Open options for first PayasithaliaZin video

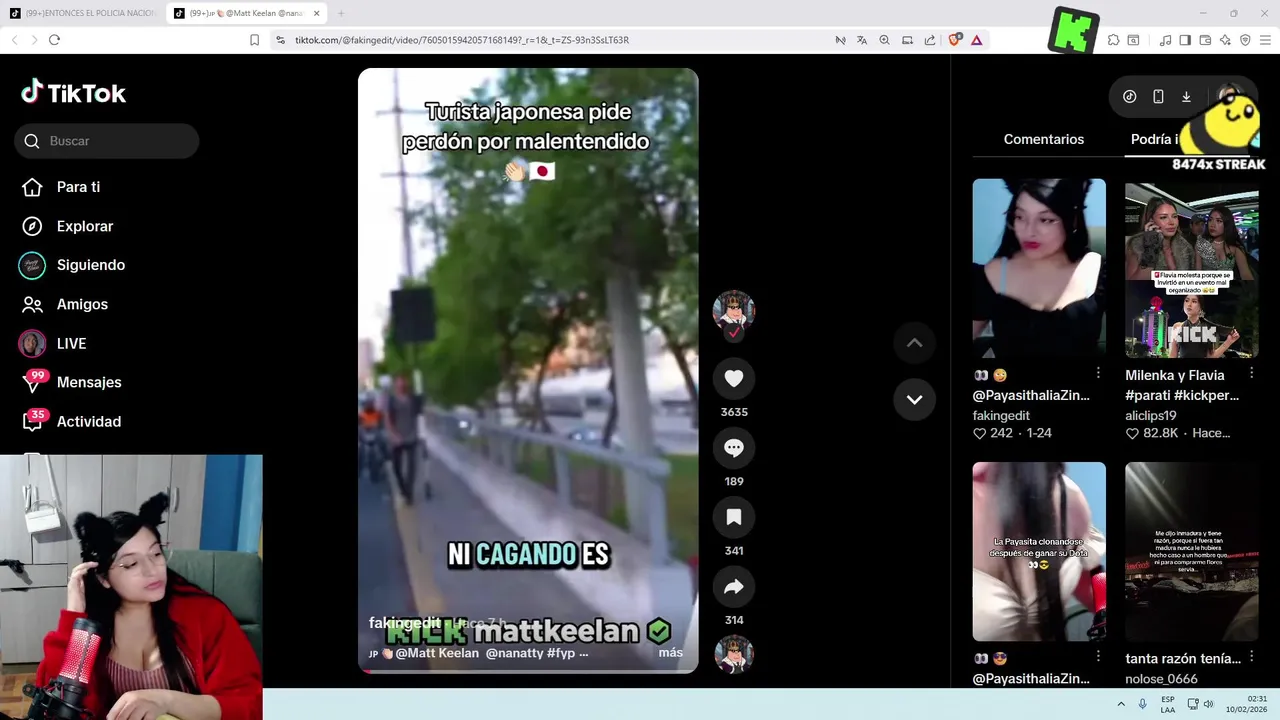click(x=1098, y=373)
